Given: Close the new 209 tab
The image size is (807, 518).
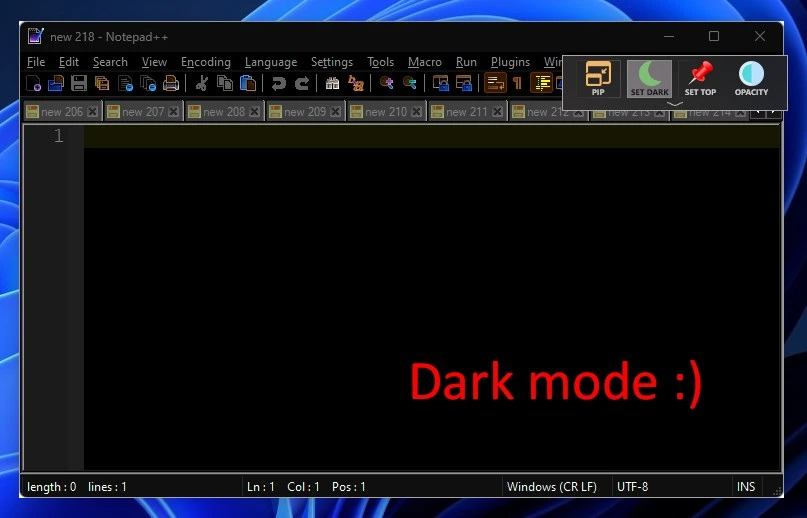Looking at the screenshot, I should (x=336, y=112).
